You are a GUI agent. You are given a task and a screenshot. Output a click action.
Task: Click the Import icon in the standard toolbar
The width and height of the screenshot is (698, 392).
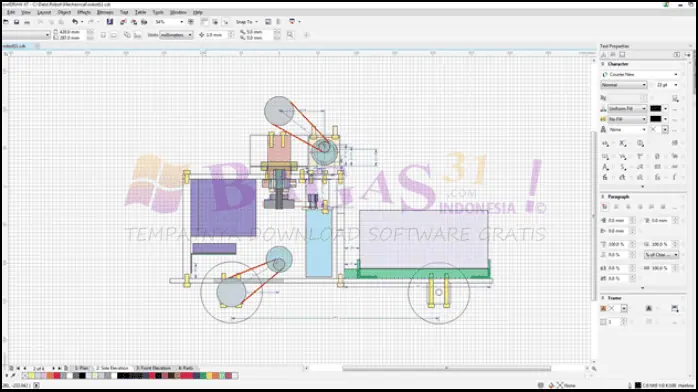(123, 22)
